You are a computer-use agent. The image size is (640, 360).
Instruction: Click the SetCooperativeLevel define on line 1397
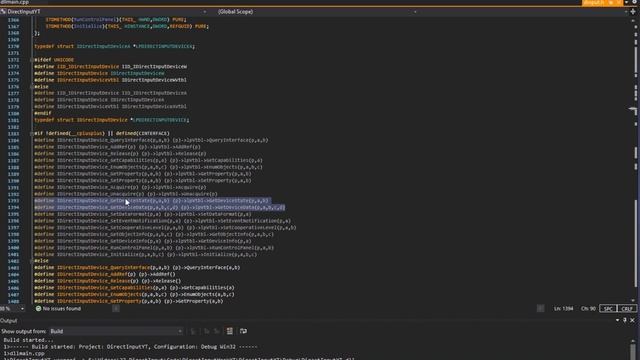pyautogui.click(x=165, y=227)
